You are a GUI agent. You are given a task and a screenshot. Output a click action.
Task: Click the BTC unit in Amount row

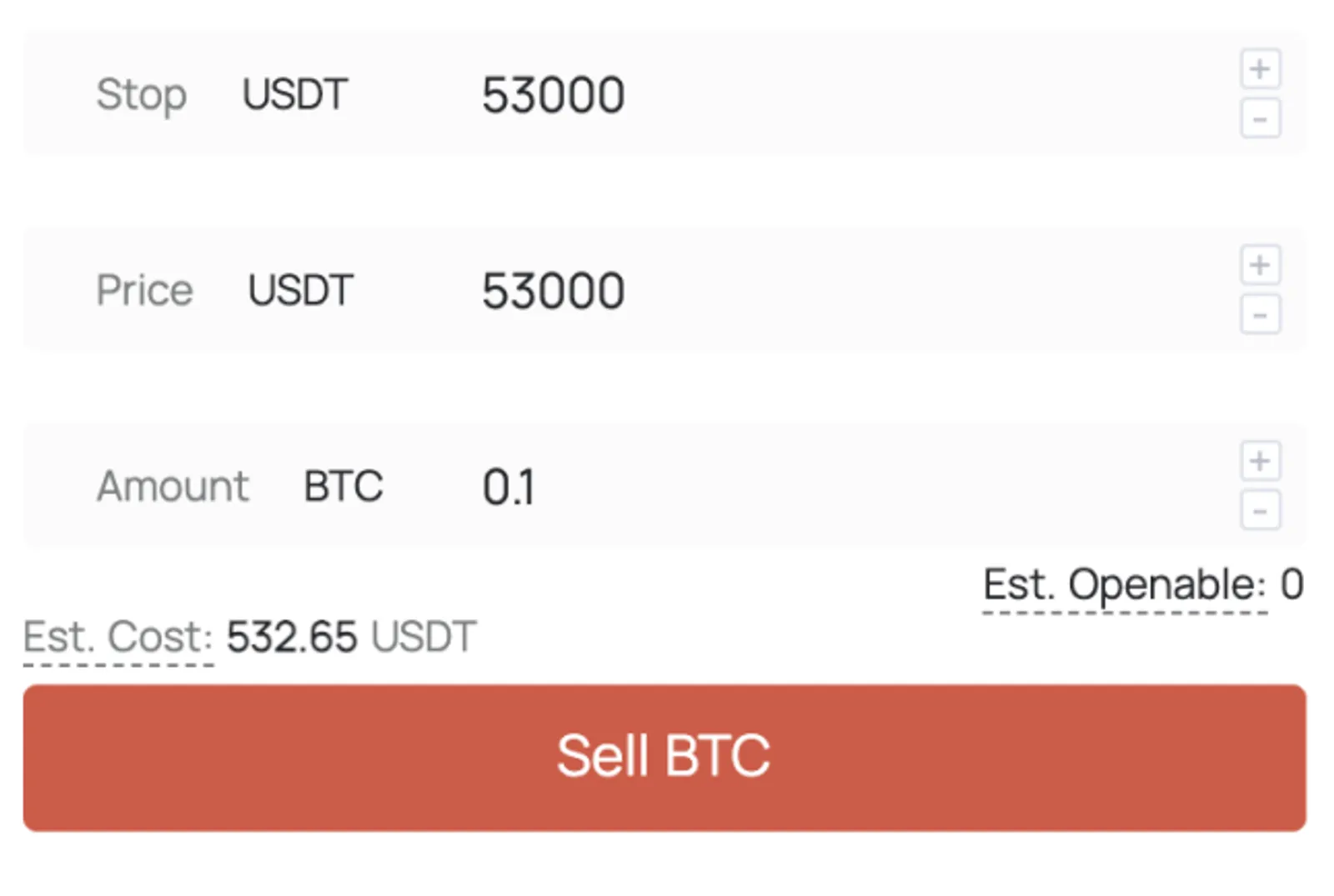pyautogui.click(x=344, y=486)
